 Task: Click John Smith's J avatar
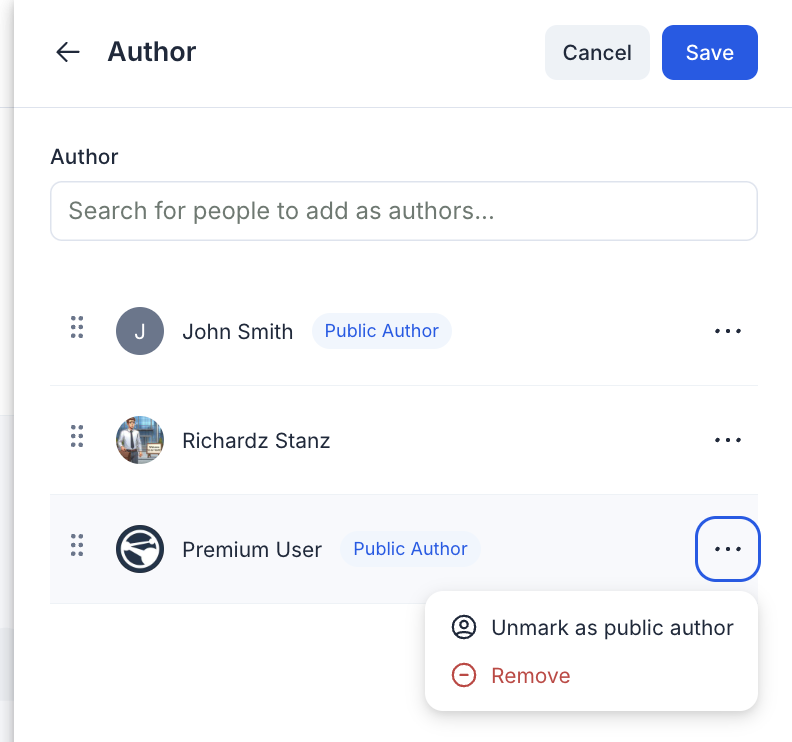pyautogui.click(x=140, y=331)
